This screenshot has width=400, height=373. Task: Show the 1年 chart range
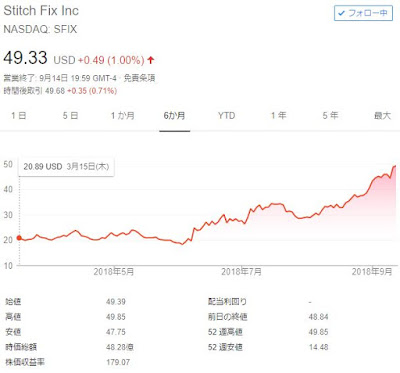click(x=278, y=116)
